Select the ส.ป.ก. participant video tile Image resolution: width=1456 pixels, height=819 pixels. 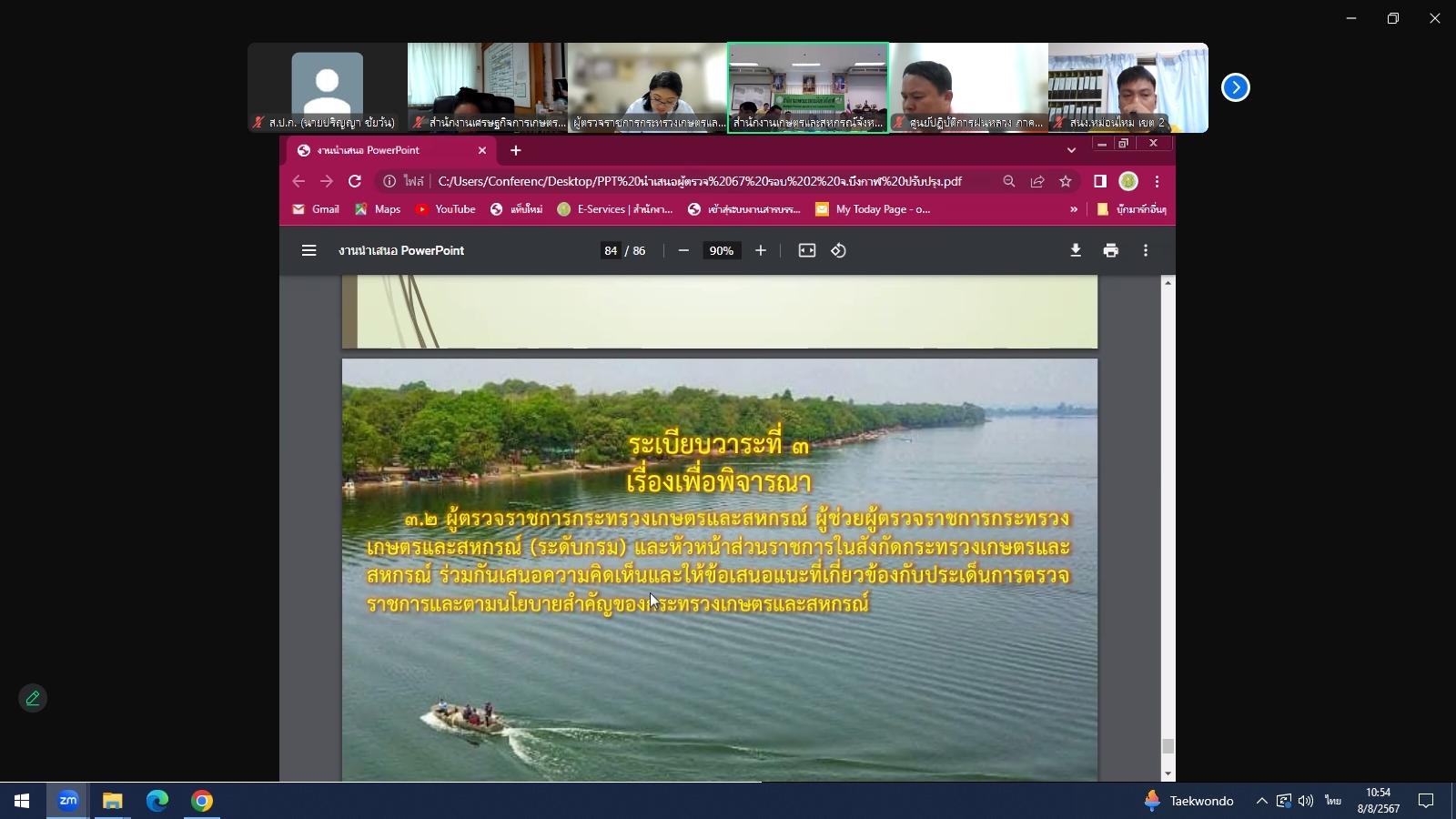click(328, 87)
